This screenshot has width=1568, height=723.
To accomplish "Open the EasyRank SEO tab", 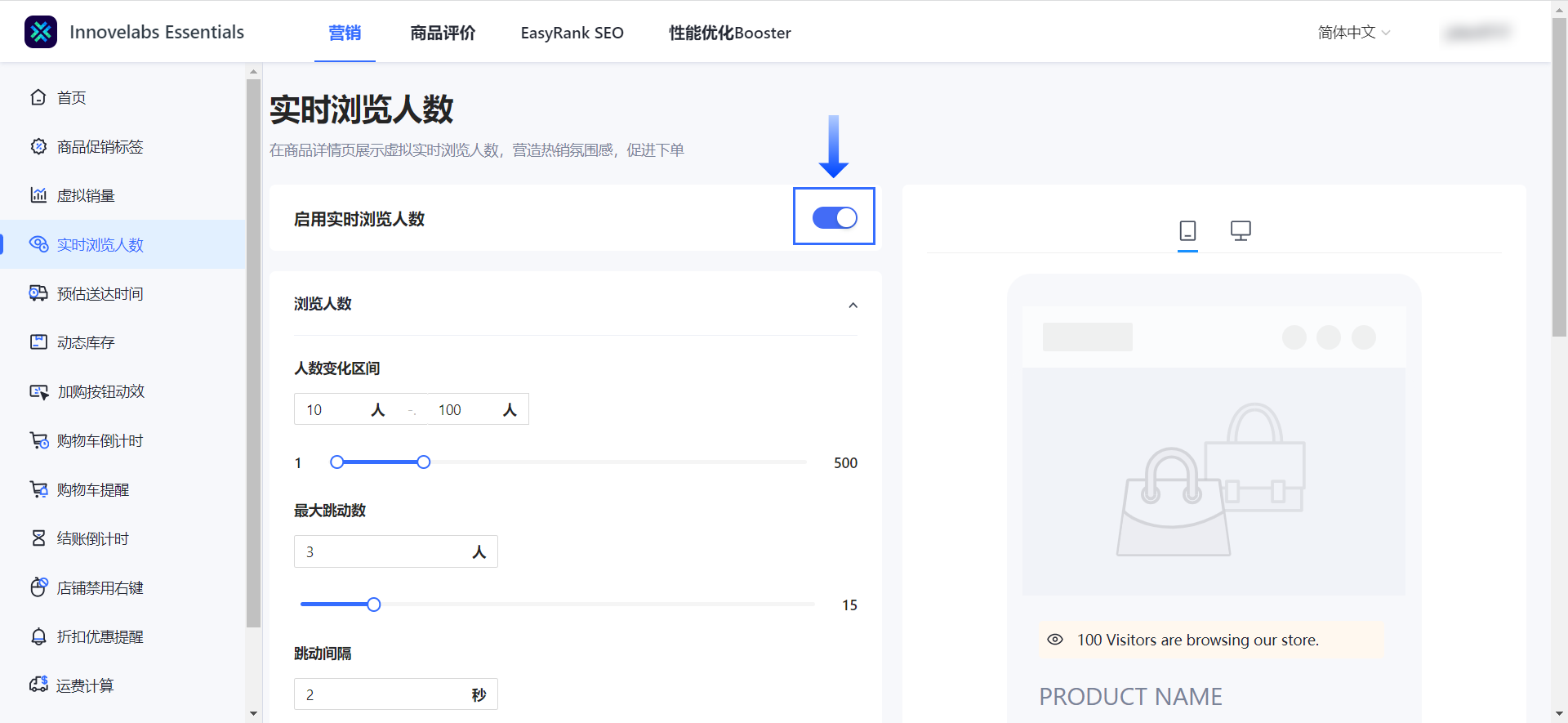I will [572, 33].
